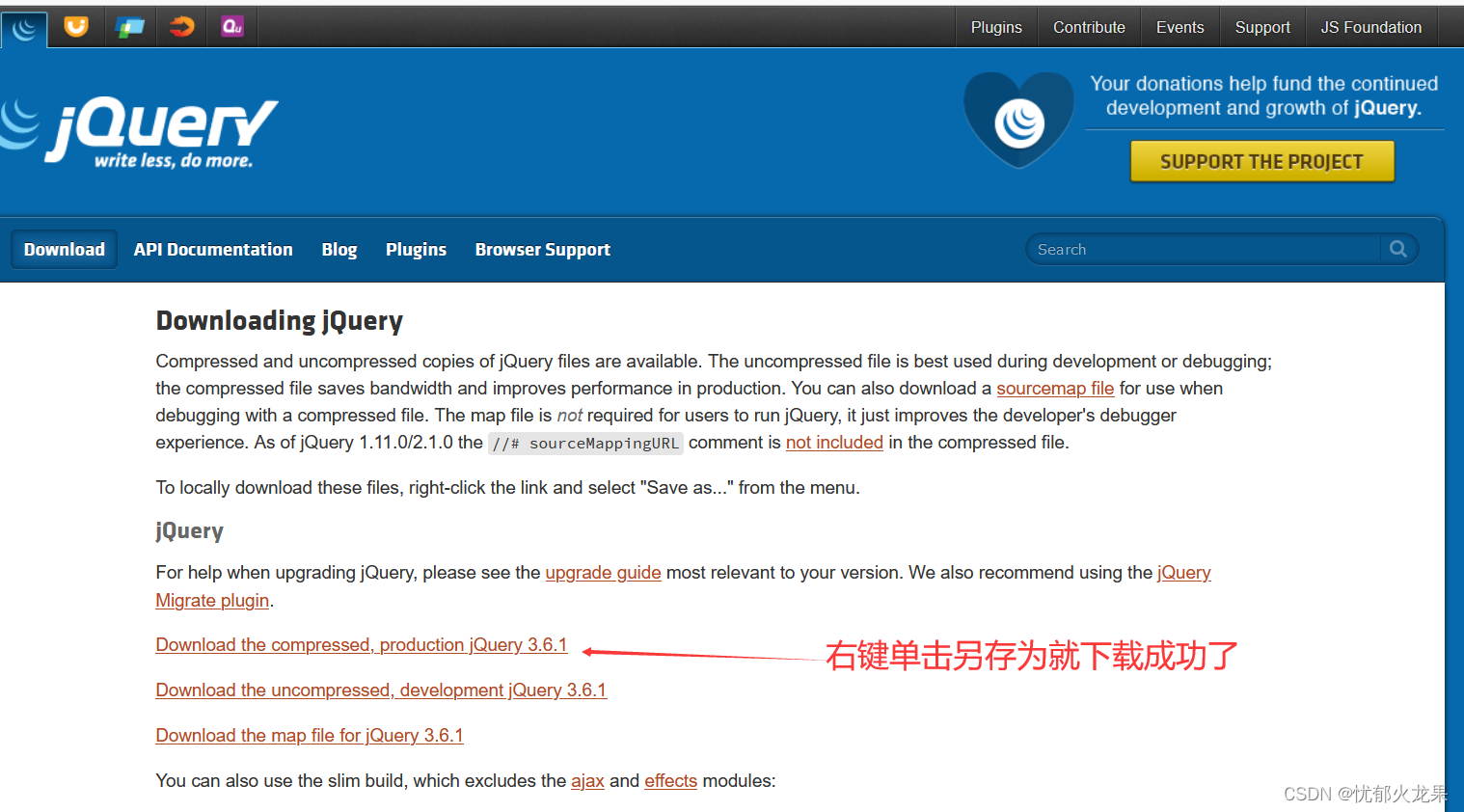Image resolution: width=1464 pixels, height=812 pixels.
Task: Download uncompressed development jQuery 3.6.1
Action: pos(381,690)
